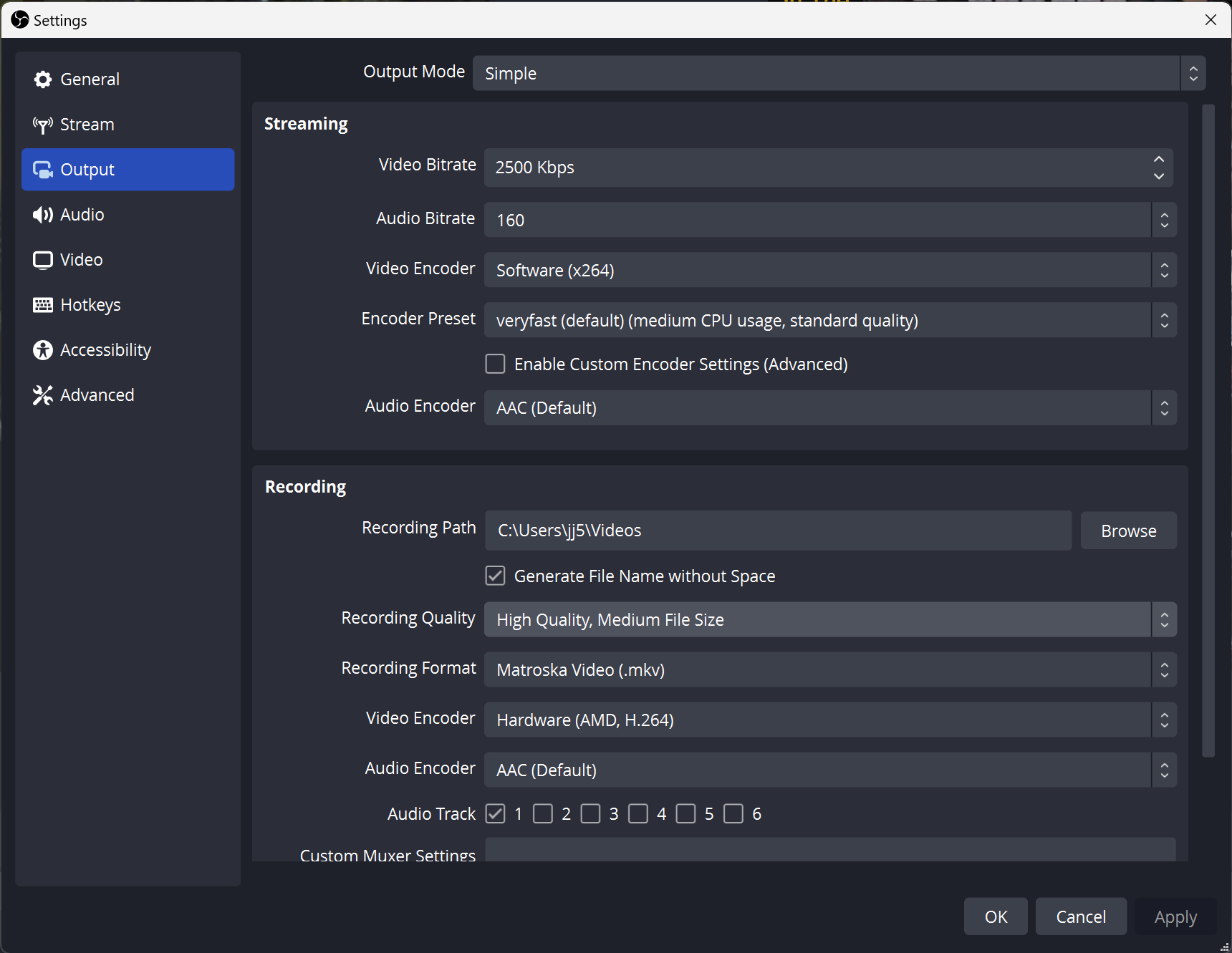Image resolution: width=1232 pixels, height=953 pixels.
Task: Click Browse for recording path
Action: click(x=1128, y=531)
